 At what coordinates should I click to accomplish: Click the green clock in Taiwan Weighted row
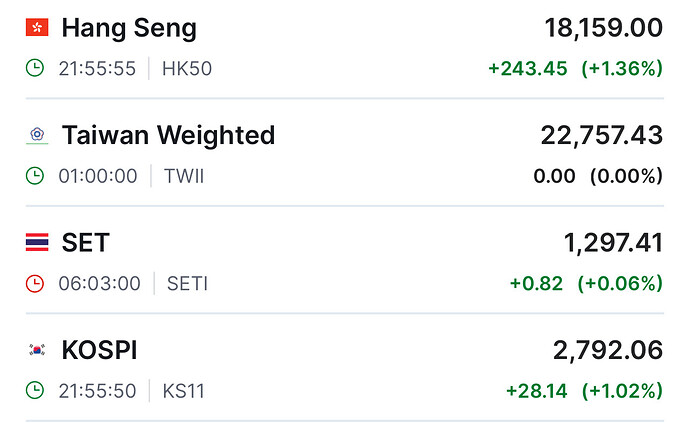tap(35, 176)
